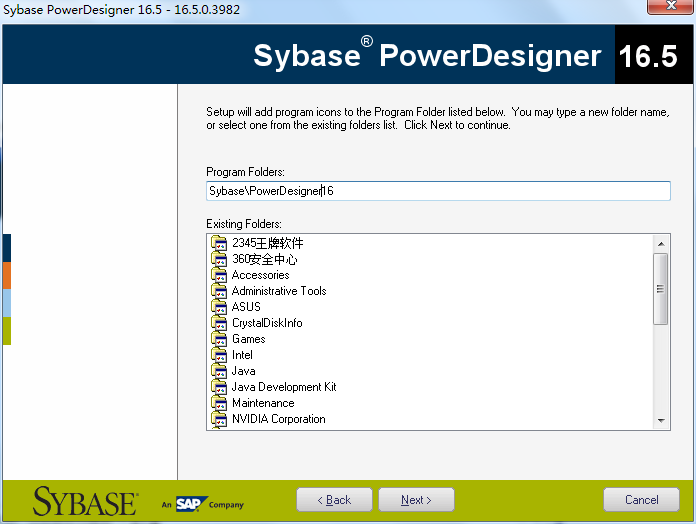Click the folder icon beside 2345王牌软件
This screenshot has height=524, width=696.
point(219,243)
